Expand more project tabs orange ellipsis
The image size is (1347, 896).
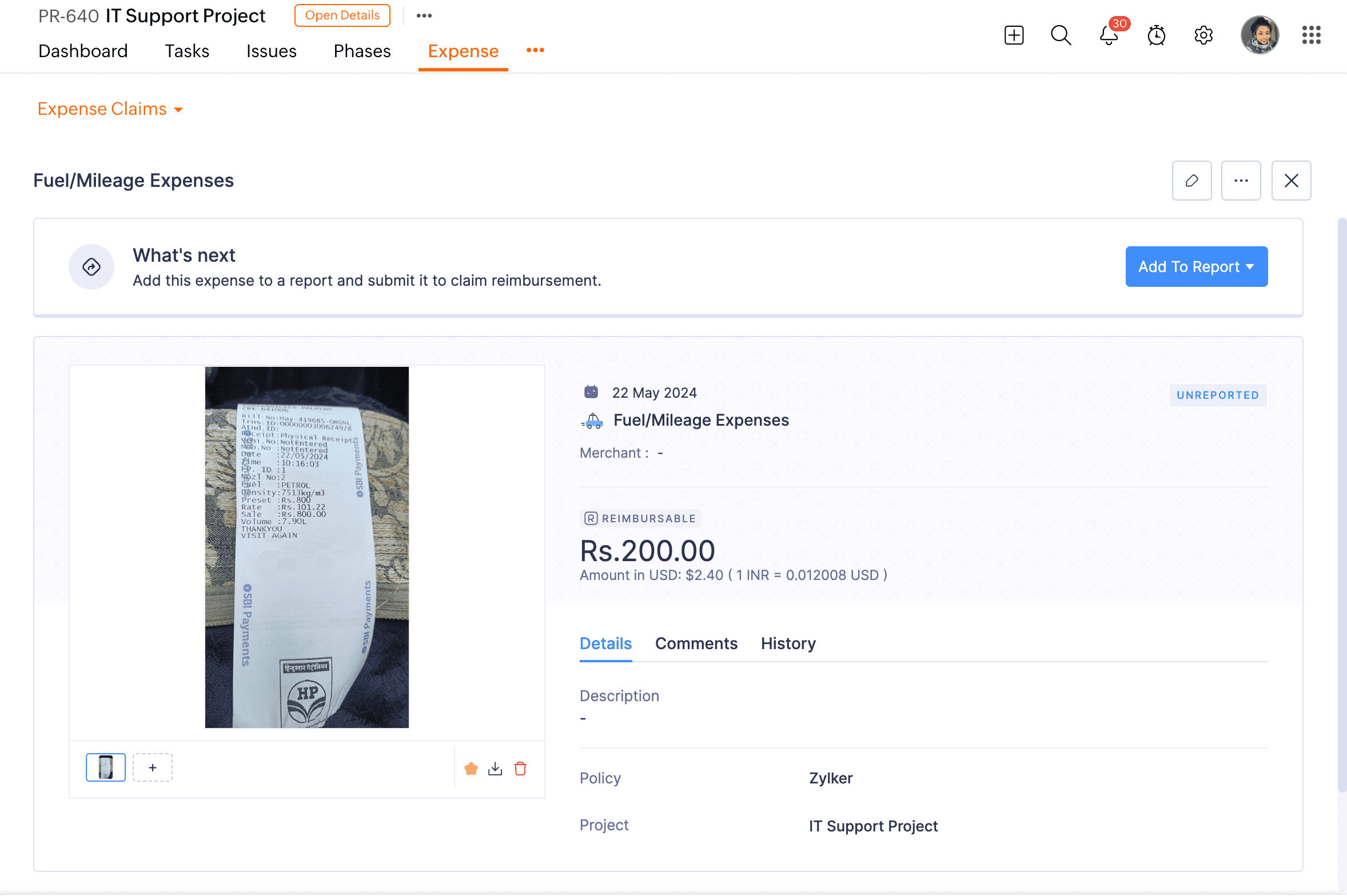point(535,50)
